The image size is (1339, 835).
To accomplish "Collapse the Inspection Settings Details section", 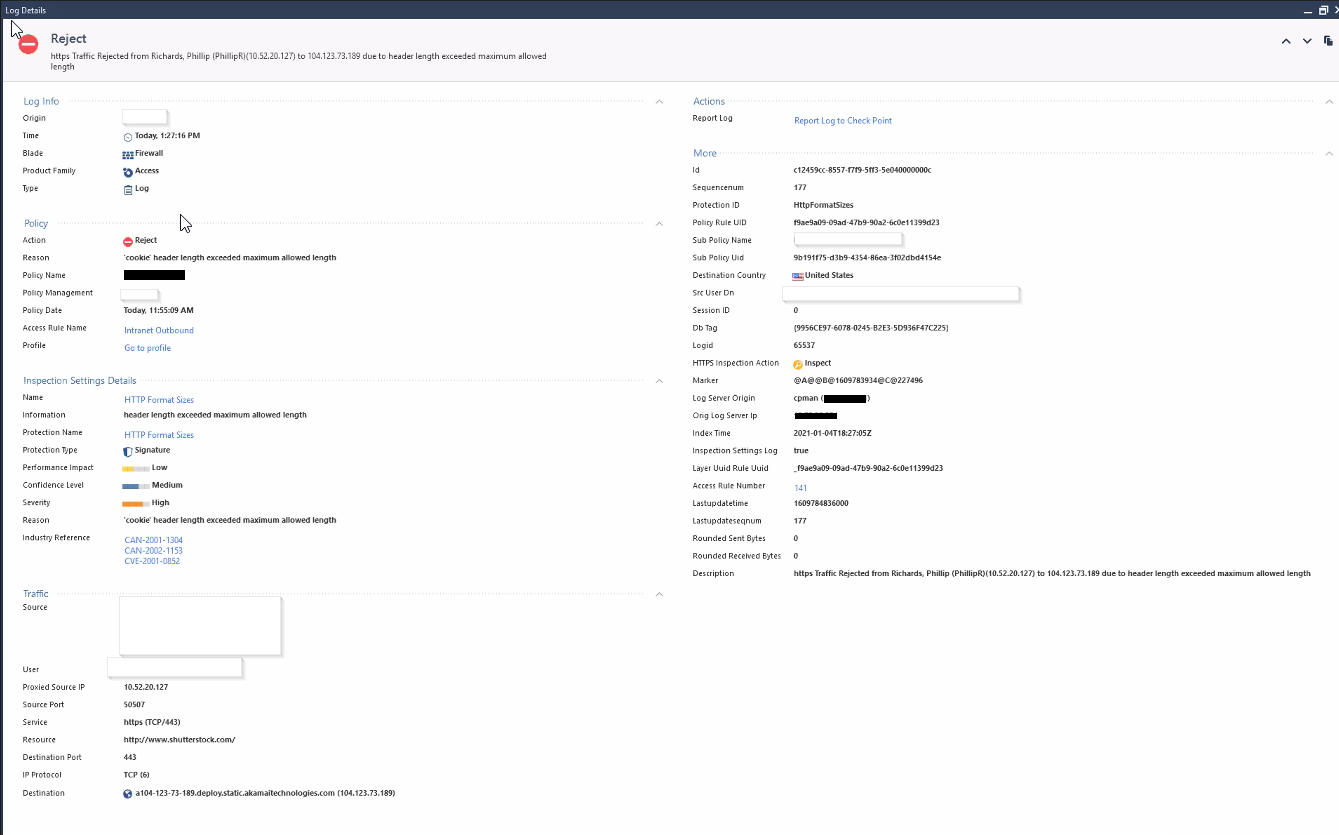I will pos(659,381).
